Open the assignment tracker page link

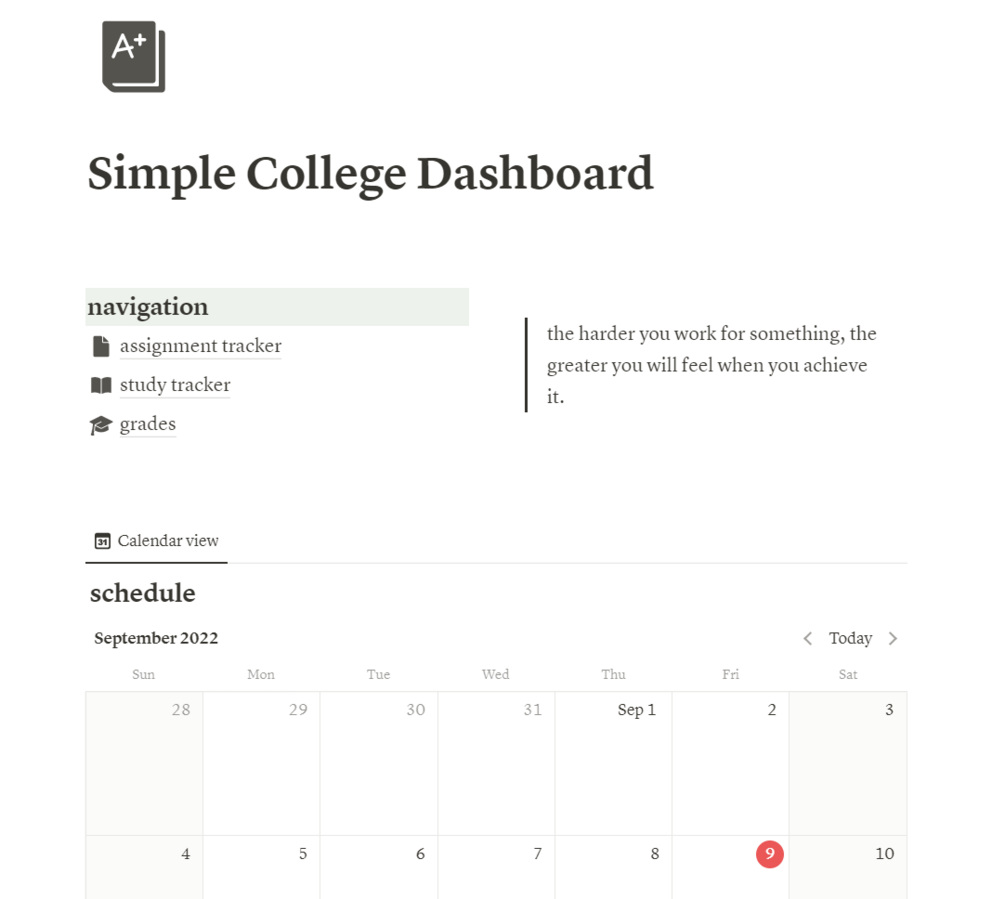(200, 346)
